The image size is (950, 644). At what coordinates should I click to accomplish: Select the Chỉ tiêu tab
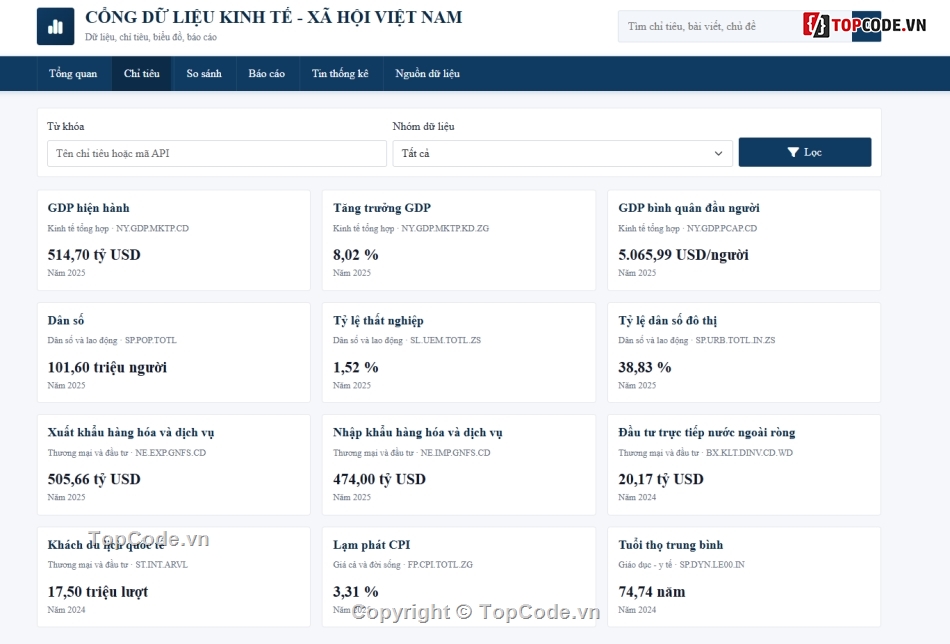142,73
